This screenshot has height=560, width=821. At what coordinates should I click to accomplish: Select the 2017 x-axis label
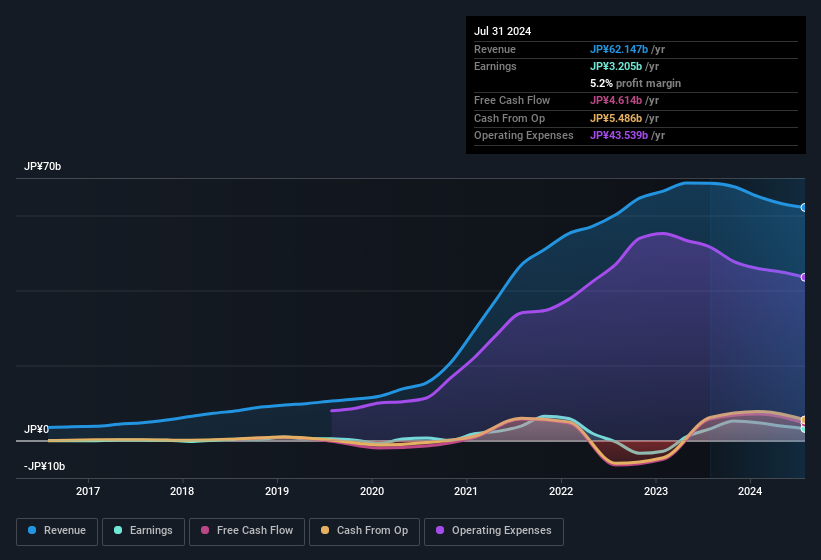click(x=88, y=491)
